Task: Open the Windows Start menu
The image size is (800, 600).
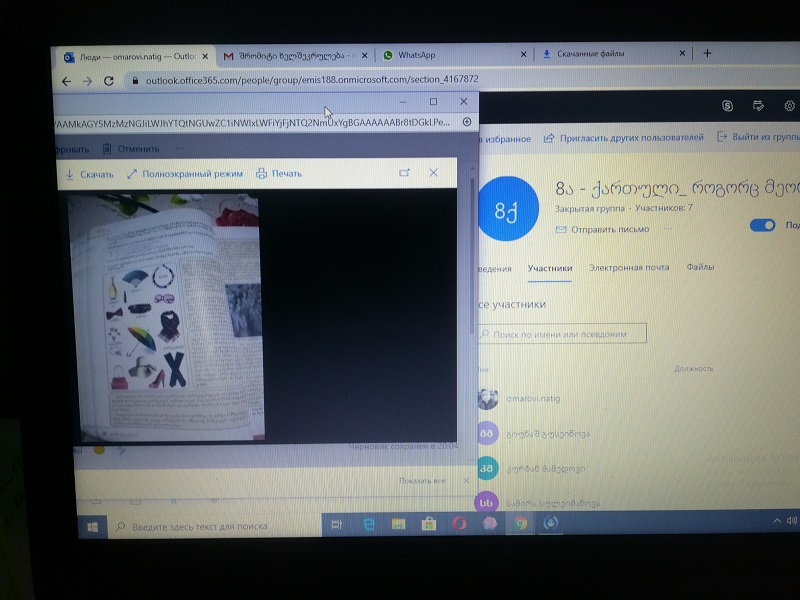Action: (x=92, y=527)
